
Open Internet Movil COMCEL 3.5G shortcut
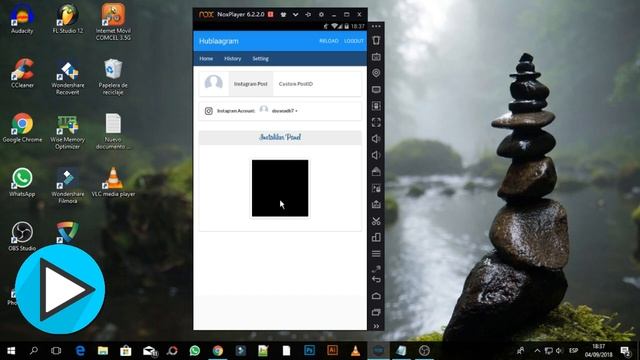click(113, 21)
